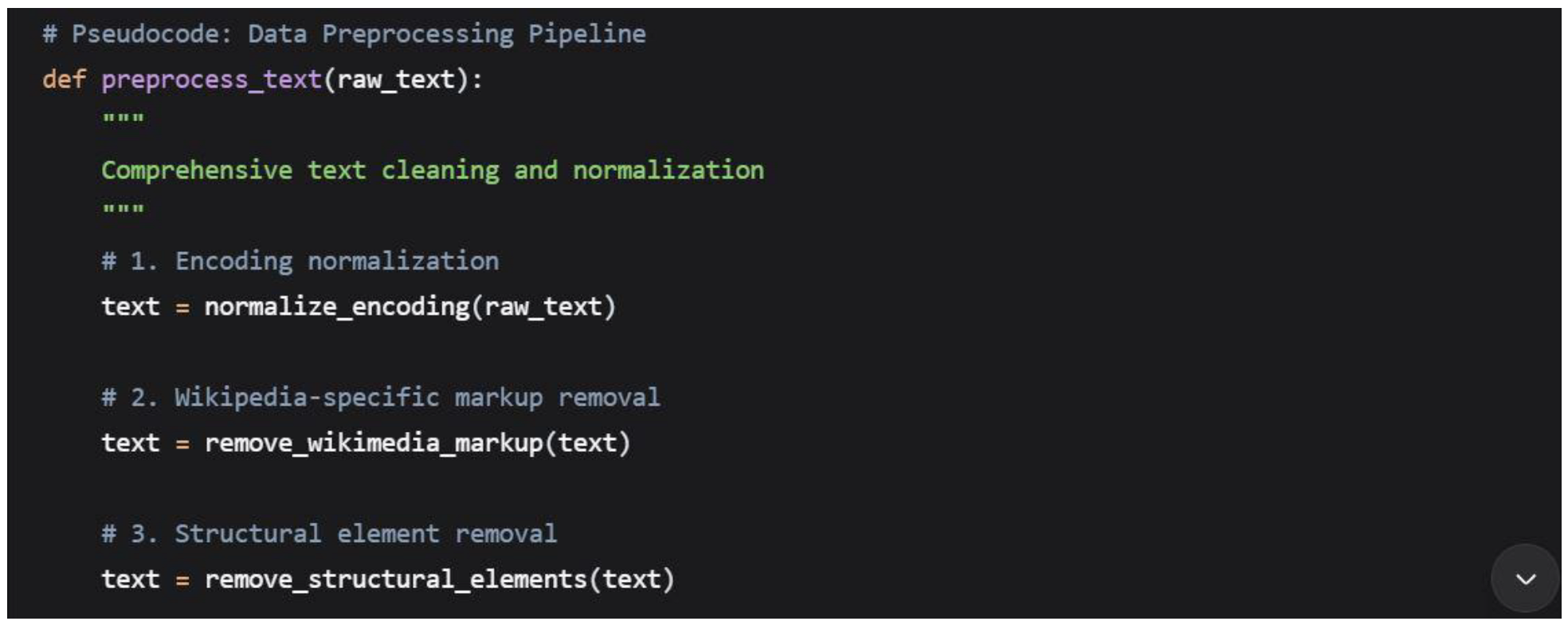Click the raw_text parameter in function definition
Image resolution: width=1568 pixels, height=625 pixels.
pos(395,80)
